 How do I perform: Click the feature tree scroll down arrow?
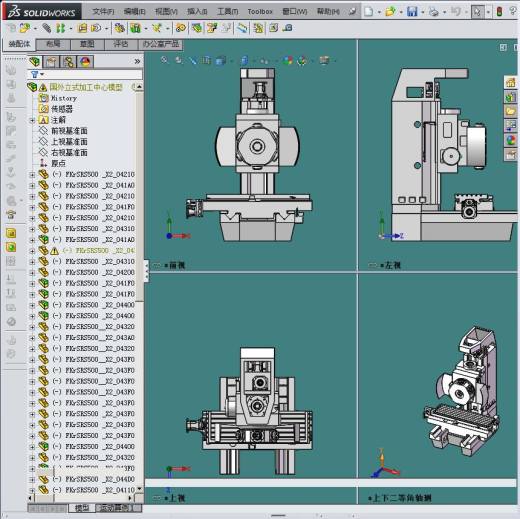pos(139,489)
